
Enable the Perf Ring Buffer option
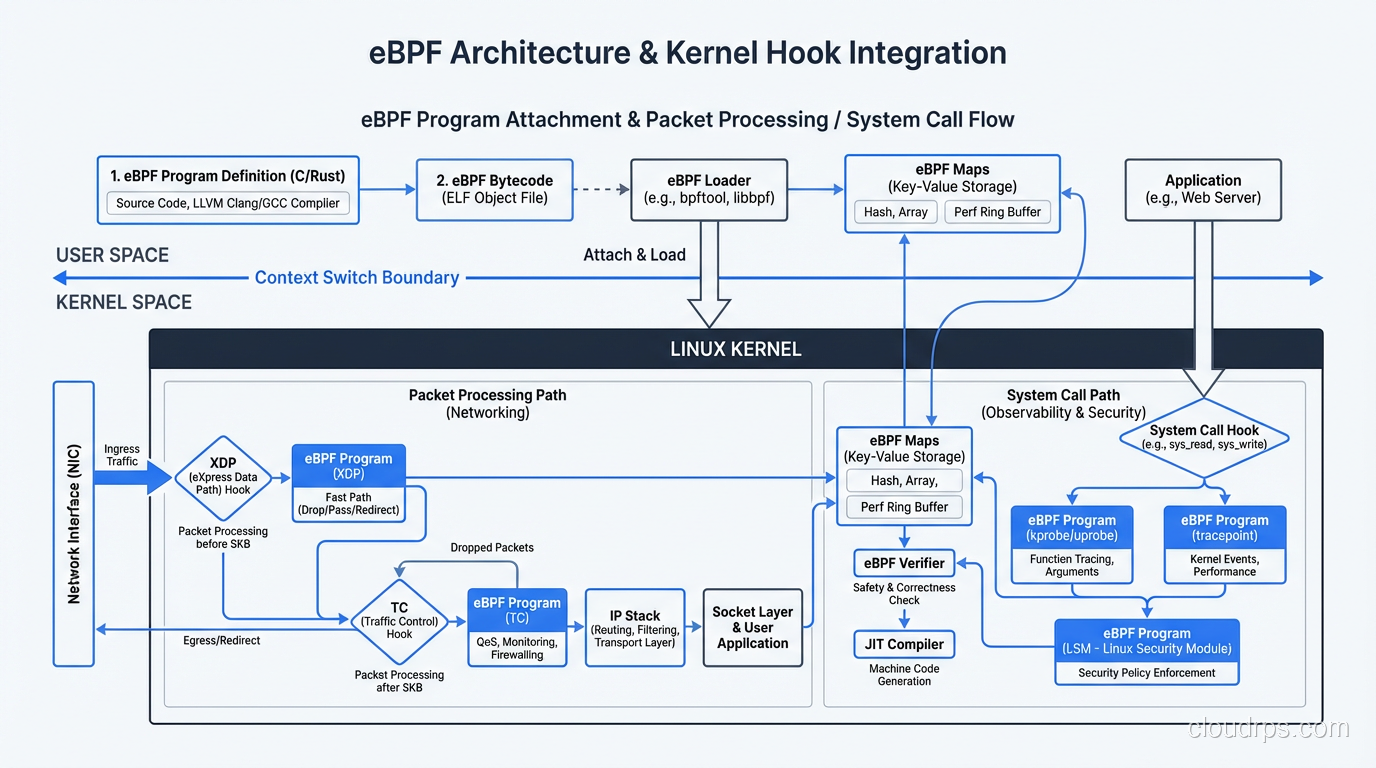pos(998,212)
